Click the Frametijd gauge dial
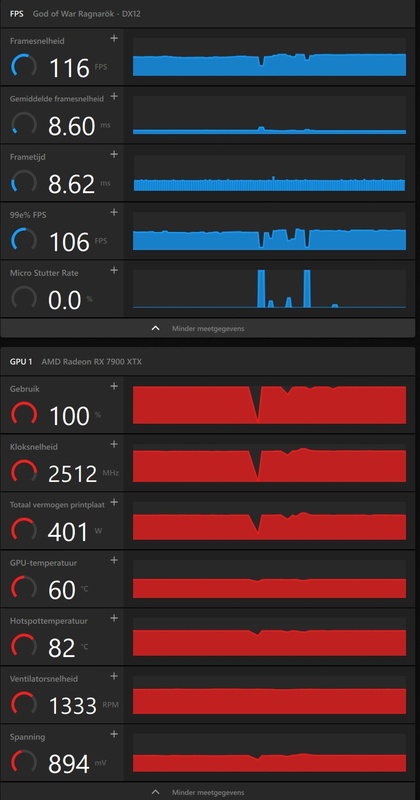The width and height of the screenshot is (420, 800). coord(23,183)
